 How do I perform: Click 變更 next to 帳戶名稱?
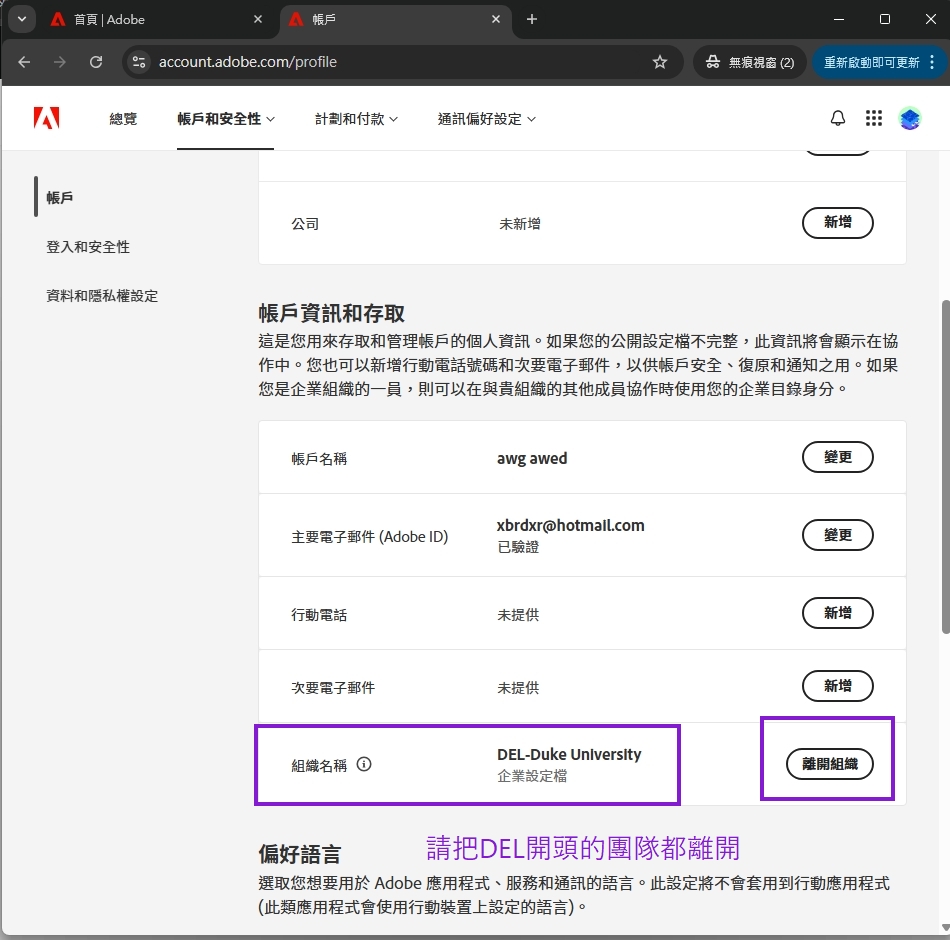pos(837,458)
